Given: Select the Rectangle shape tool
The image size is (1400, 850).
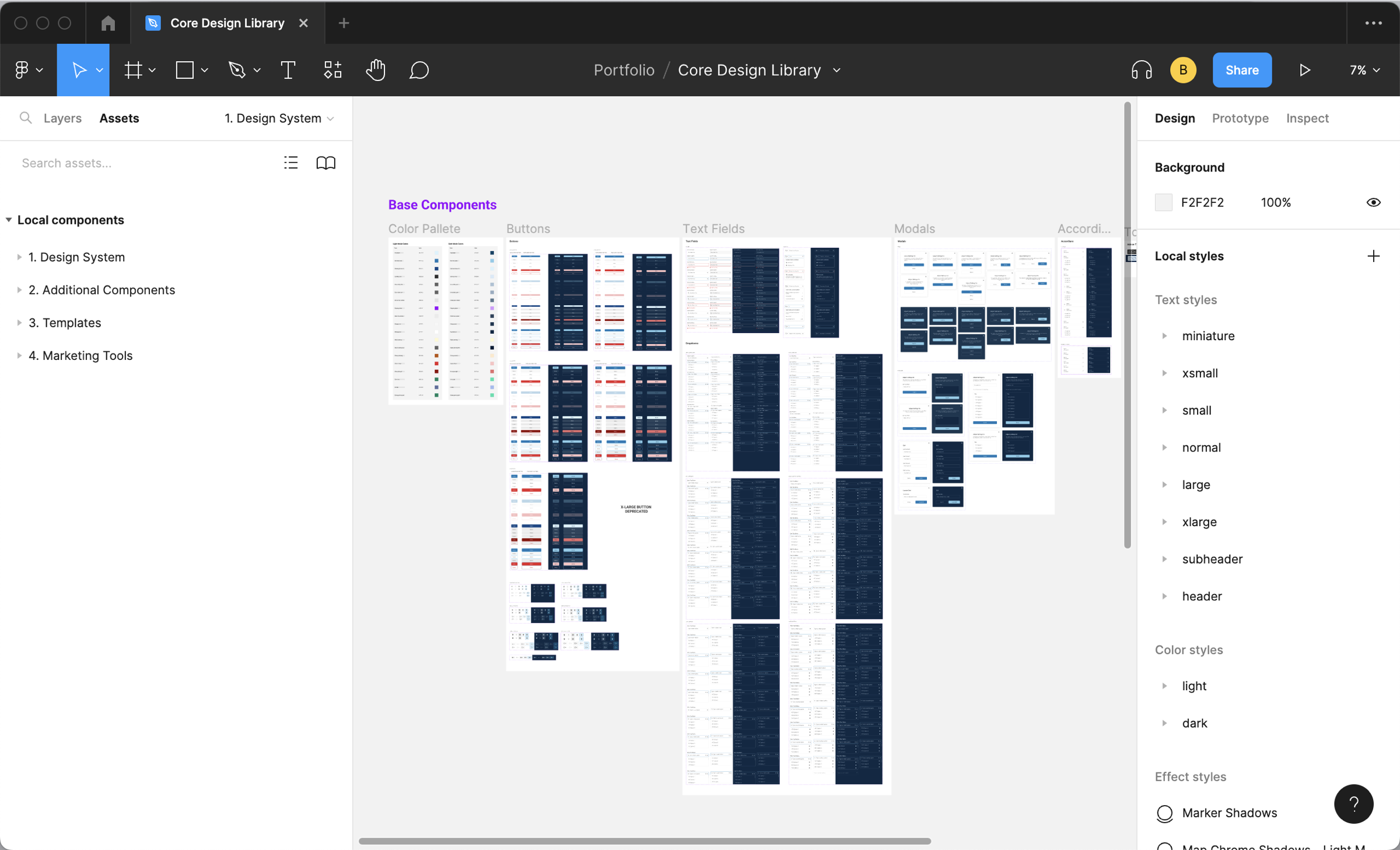Looking at the screenshot, I should (185, 70).
